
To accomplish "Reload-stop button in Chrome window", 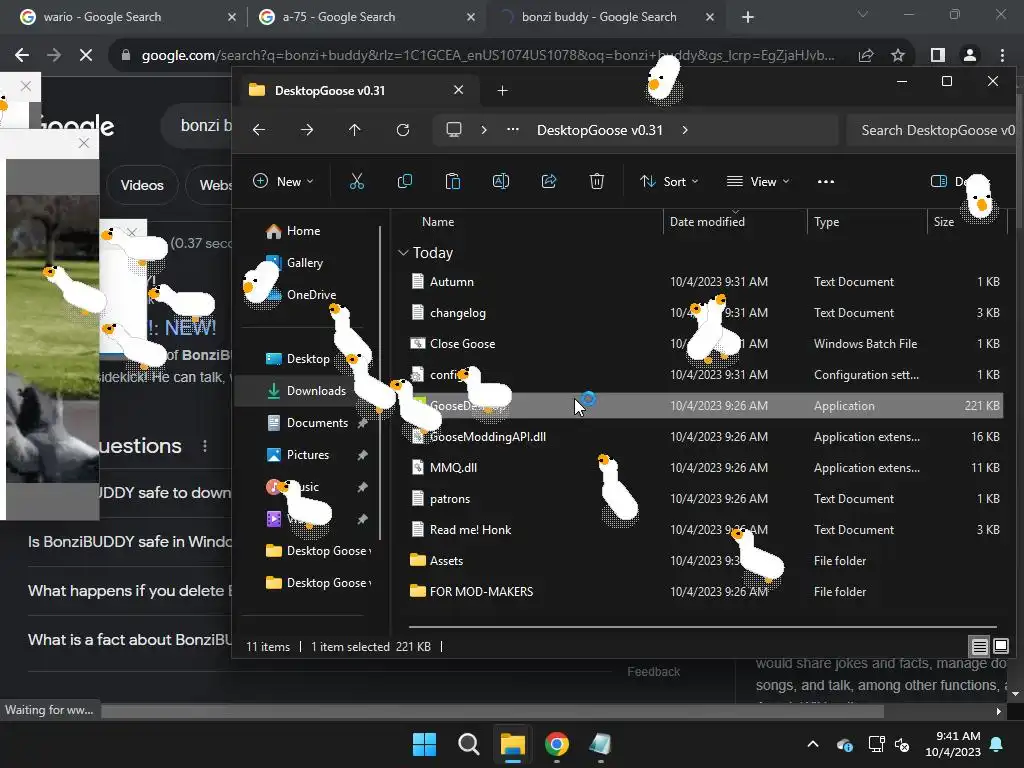I will pos(86,56).
